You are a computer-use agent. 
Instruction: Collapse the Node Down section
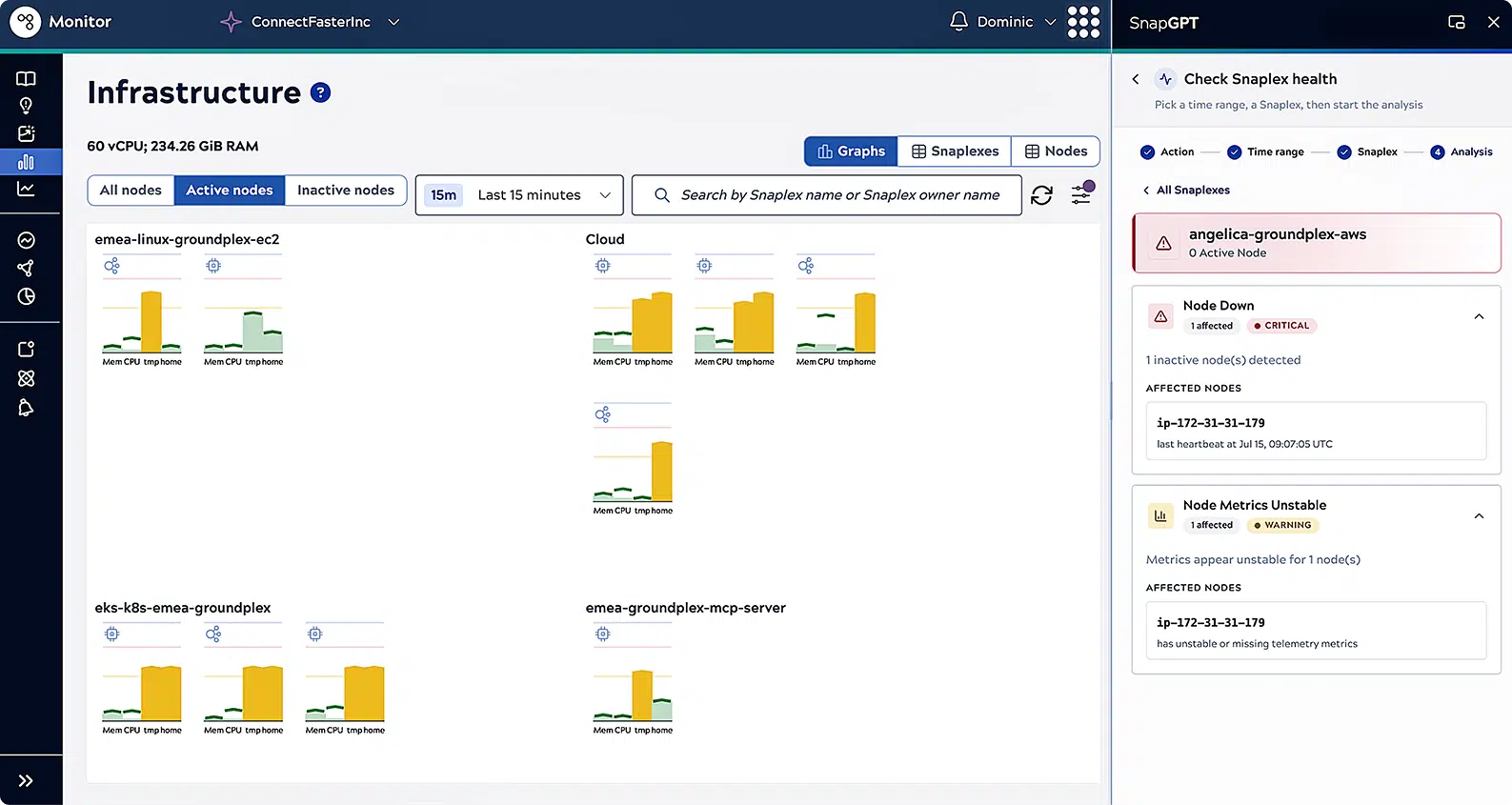tap(1479, 316)
